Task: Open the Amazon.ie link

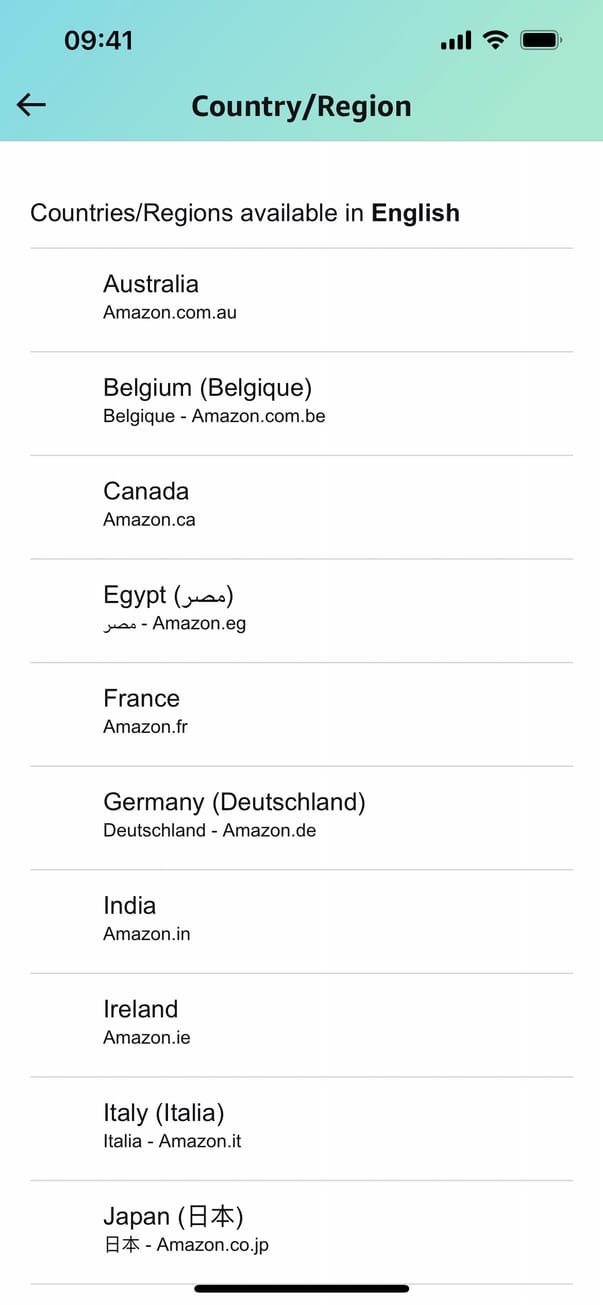Action: tap(147, 1038)
